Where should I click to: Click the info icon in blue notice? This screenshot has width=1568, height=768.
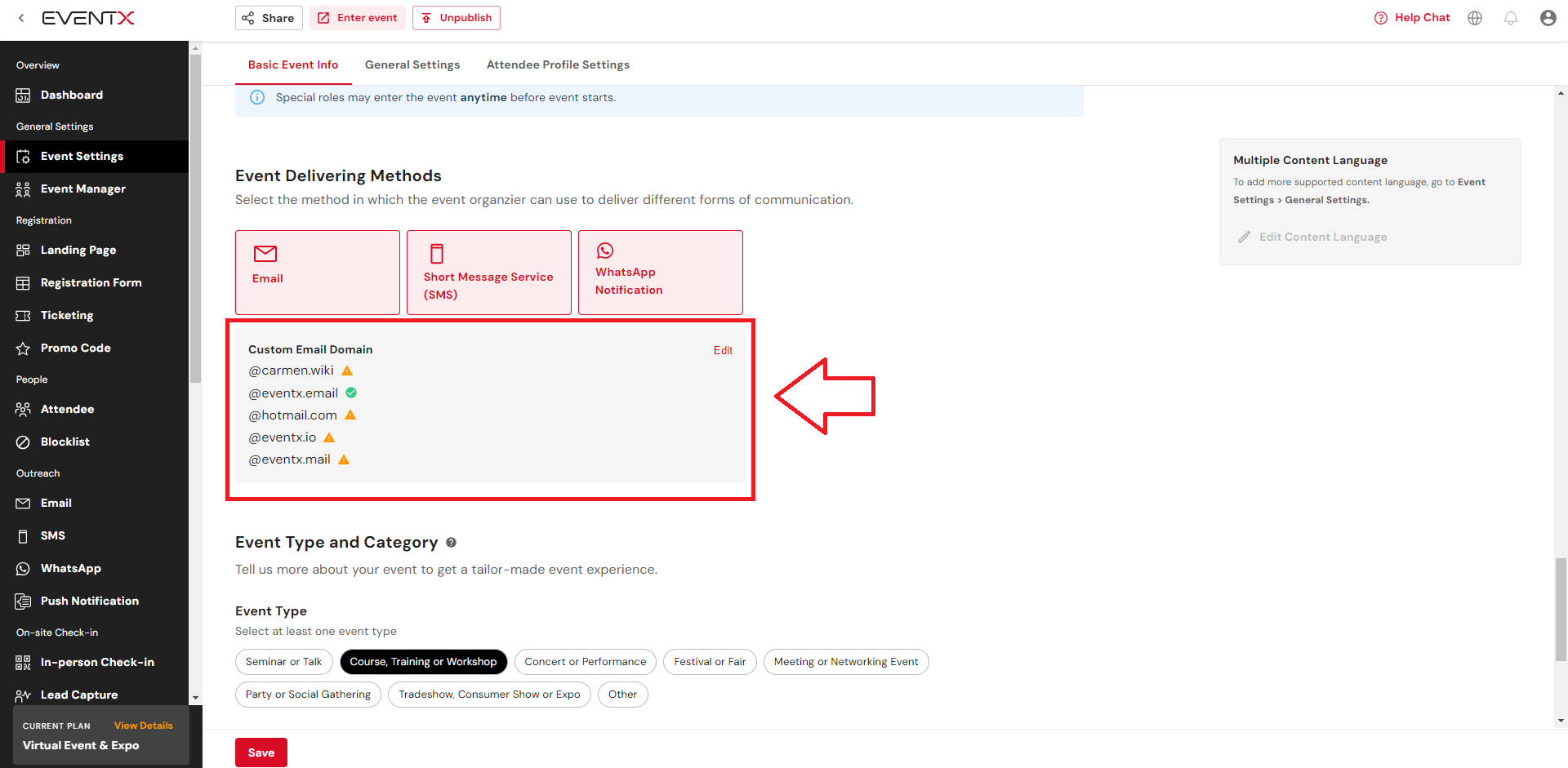[257, 97]
